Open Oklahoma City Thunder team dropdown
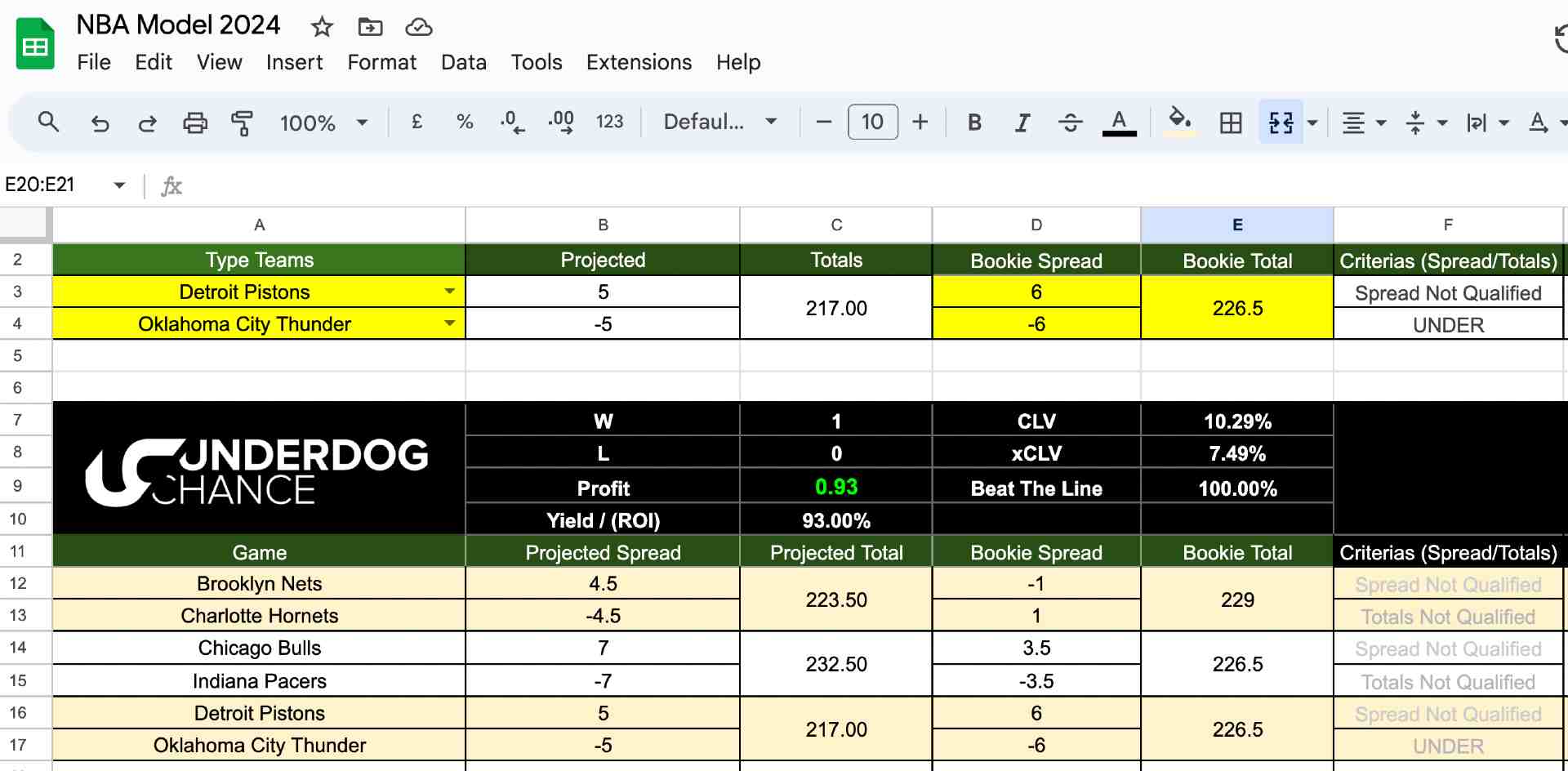This screenshot has width=1568, height=771. click(449, 323)
